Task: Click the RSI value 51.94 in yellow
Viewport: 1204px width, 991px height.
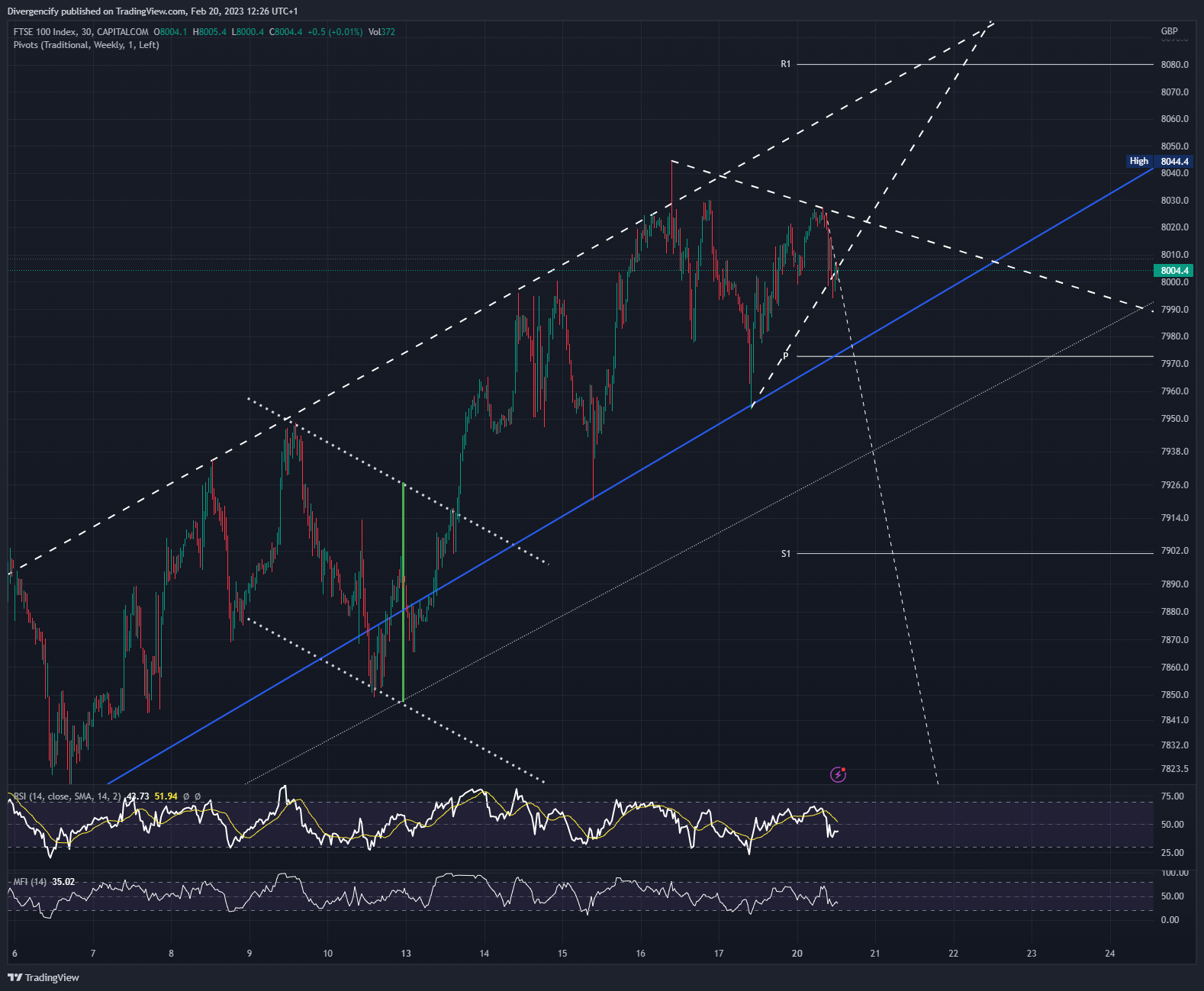Action: pos(166,796)
